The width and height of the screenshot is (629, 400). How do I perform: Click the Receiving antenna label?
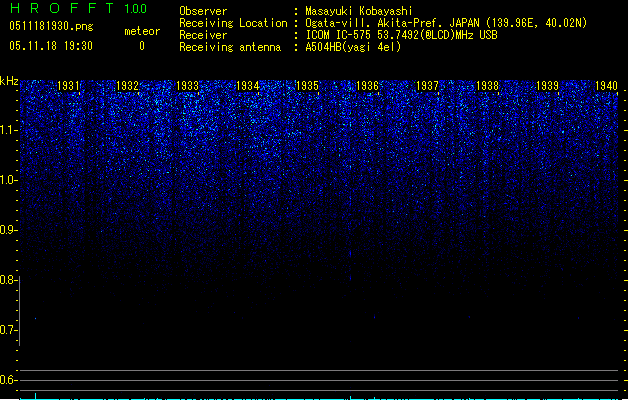230,47
